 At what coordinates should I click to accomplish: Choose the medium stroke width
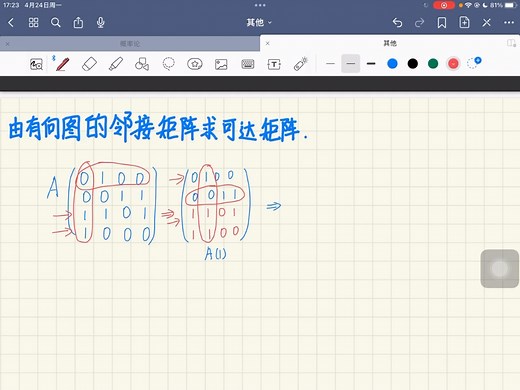[x=351, y=63]
